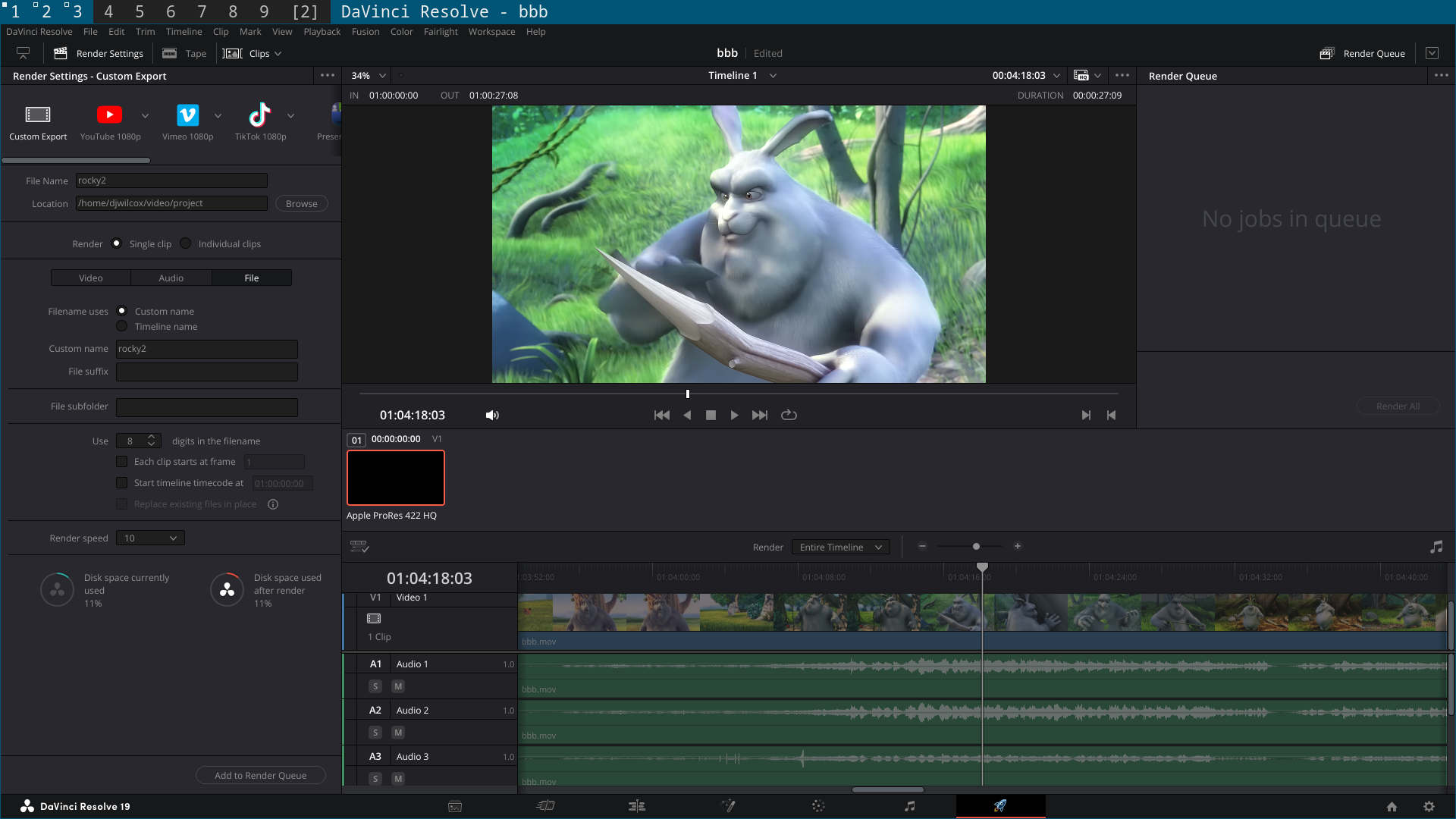
Task: Switch to the Video settings tab
Action: coord(91,278)
